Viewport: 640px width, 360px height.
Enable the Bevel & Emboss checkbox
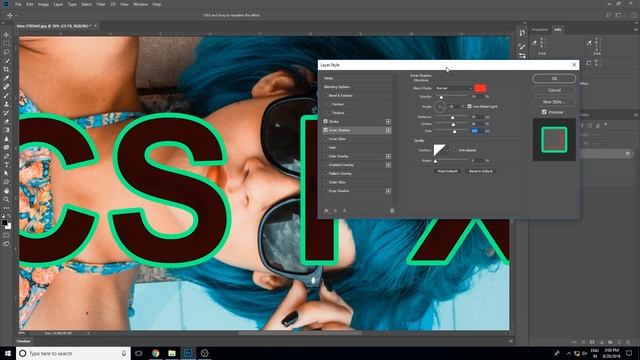point(325,96)
